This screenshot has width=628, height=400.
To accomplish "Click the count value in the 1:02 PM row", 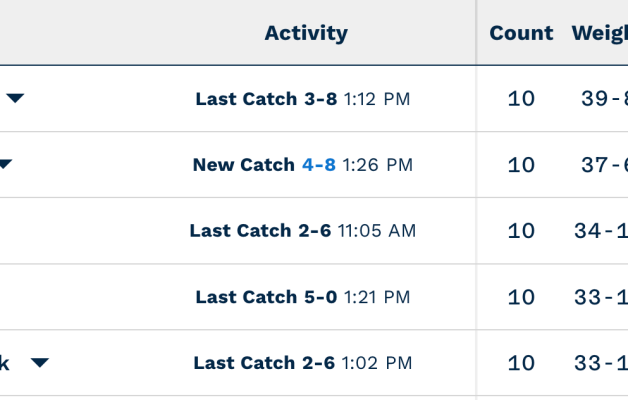I will 521,363.
